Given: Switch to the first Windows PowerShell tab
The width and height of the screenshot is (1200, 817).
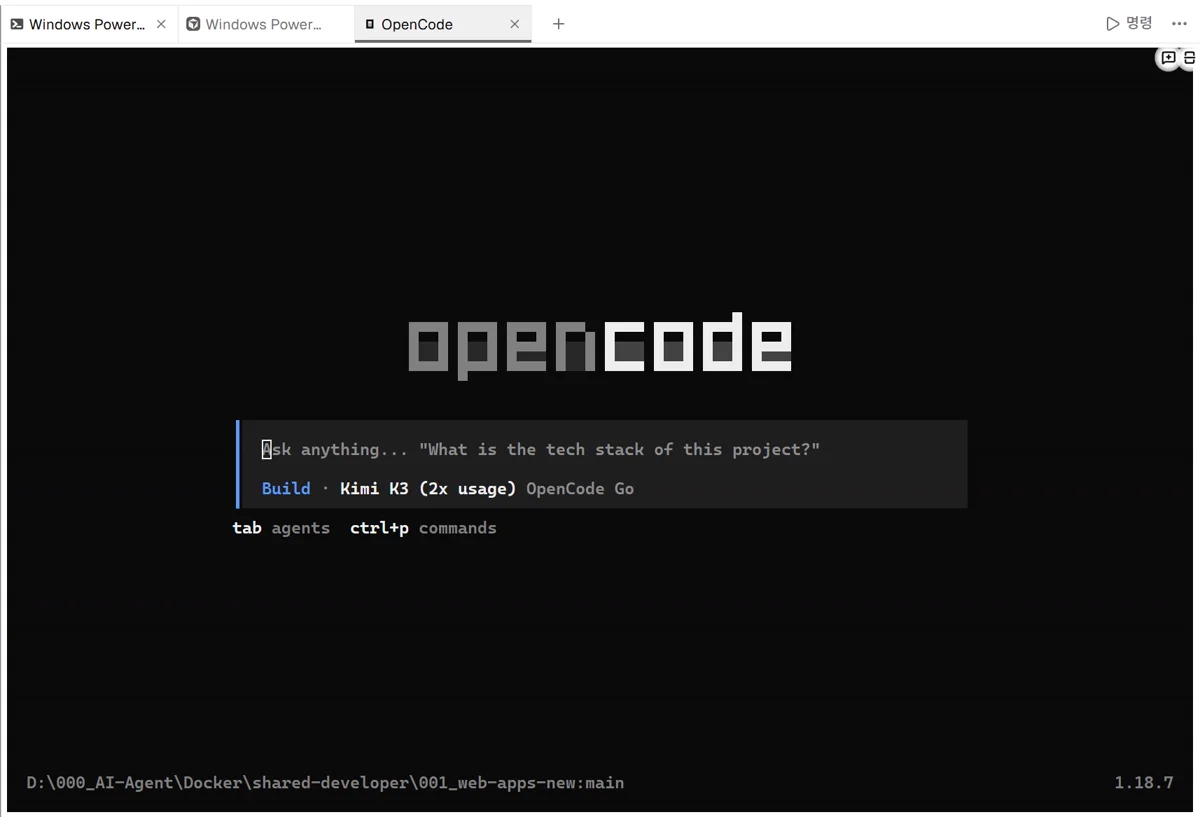Looking at the screenshot, I should tap(88, 24).
